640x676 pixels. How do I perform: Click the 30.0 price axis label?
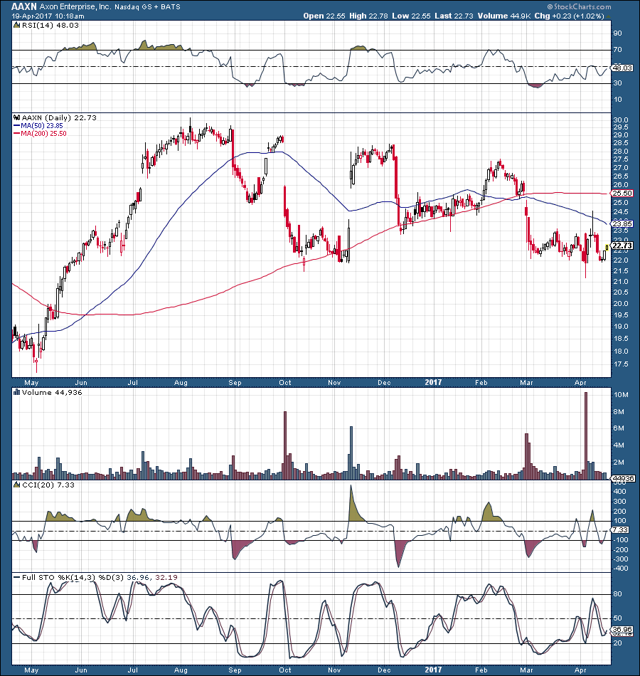(621, 120)
